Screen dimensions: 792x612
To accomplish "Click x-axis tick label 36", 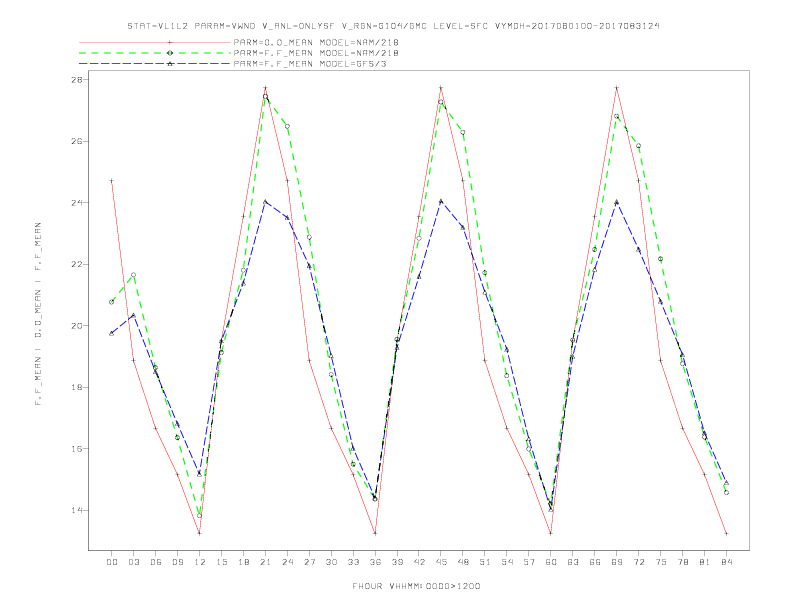I will point(375,562).
